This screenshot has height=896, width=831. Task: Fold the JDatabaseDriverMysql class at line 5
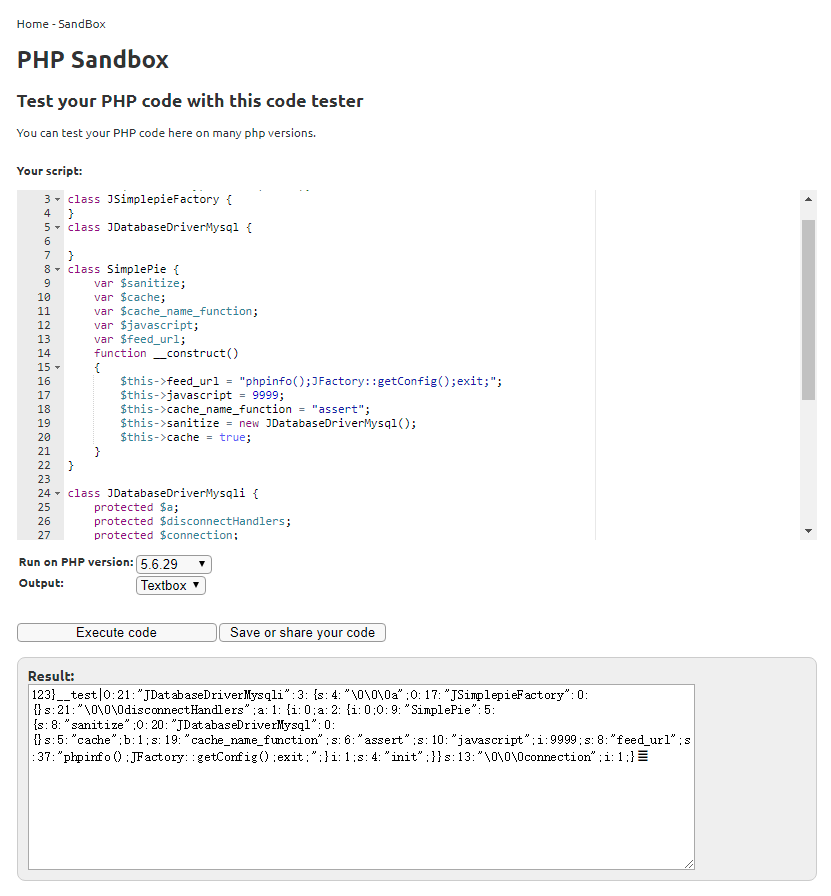[x=57, y=228]
